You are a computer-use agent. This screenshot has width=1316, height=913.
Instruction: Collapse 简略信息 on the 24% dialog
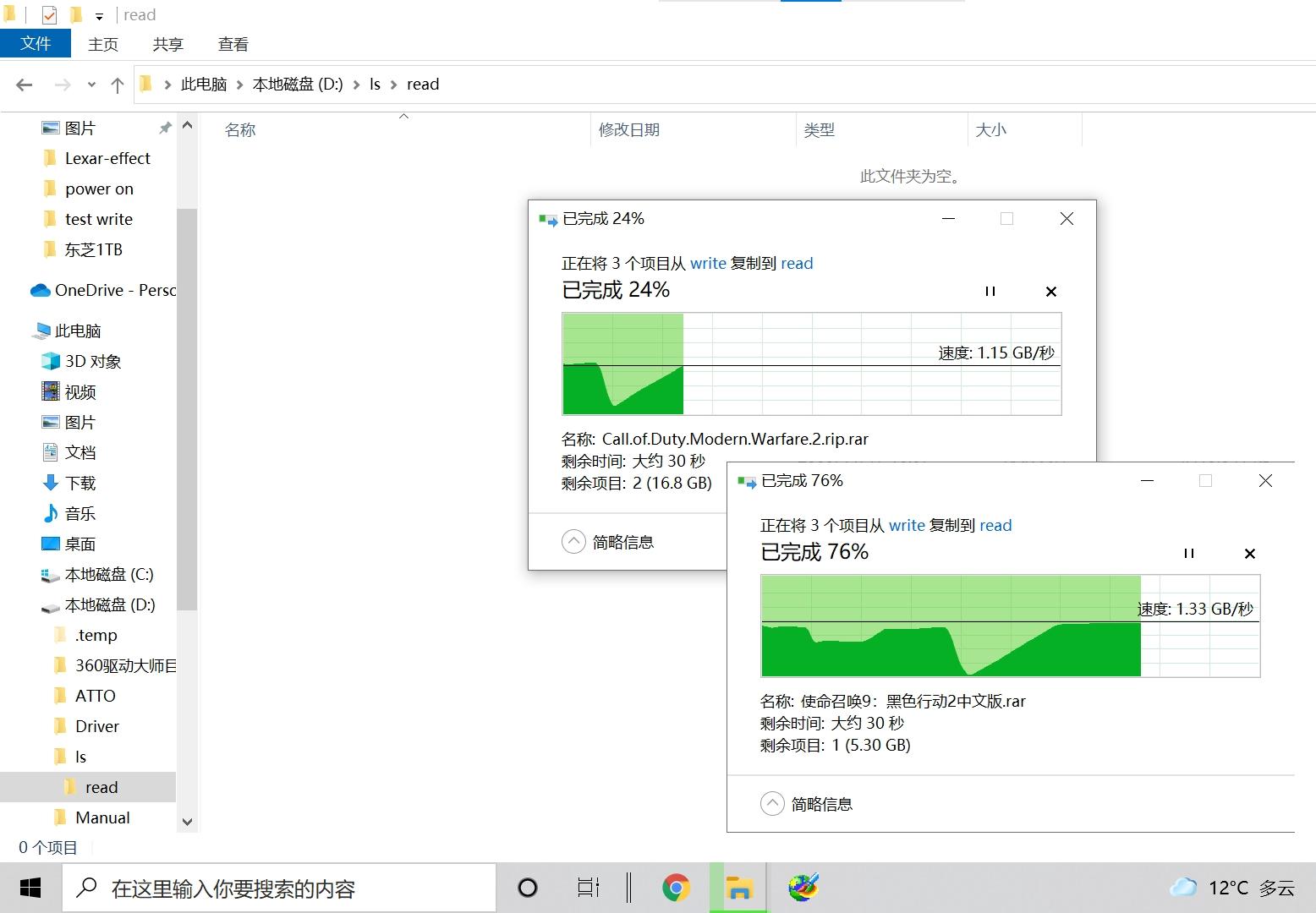(x=573, y=541)
